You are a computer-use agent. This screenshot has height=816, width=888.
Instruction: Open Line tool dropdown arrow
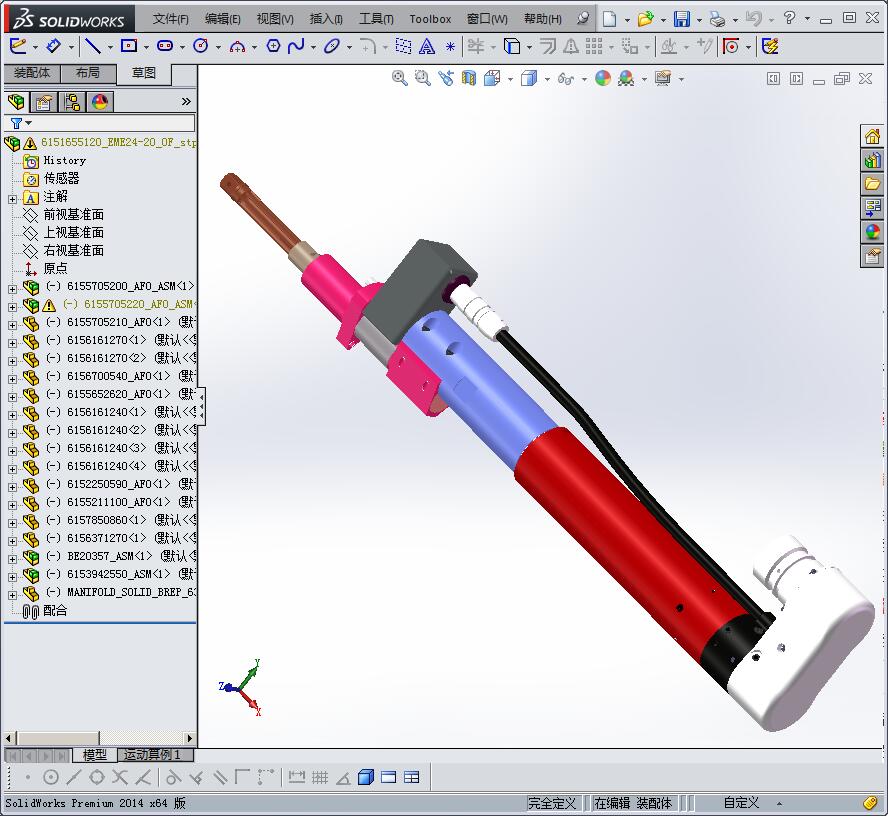pyautogui.click(x=110, y=47)
